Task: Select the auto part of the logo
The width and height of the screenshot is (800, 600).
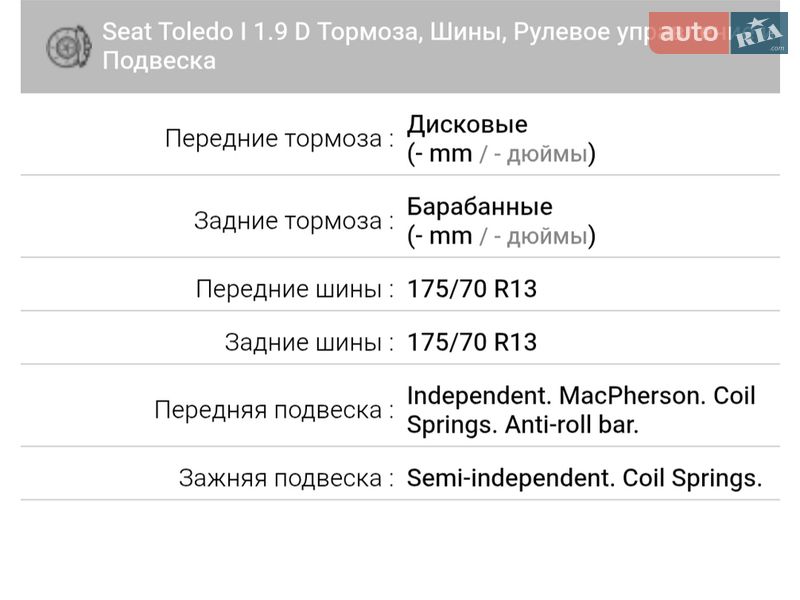Action: pyautogui.click(x=688, y=33)
